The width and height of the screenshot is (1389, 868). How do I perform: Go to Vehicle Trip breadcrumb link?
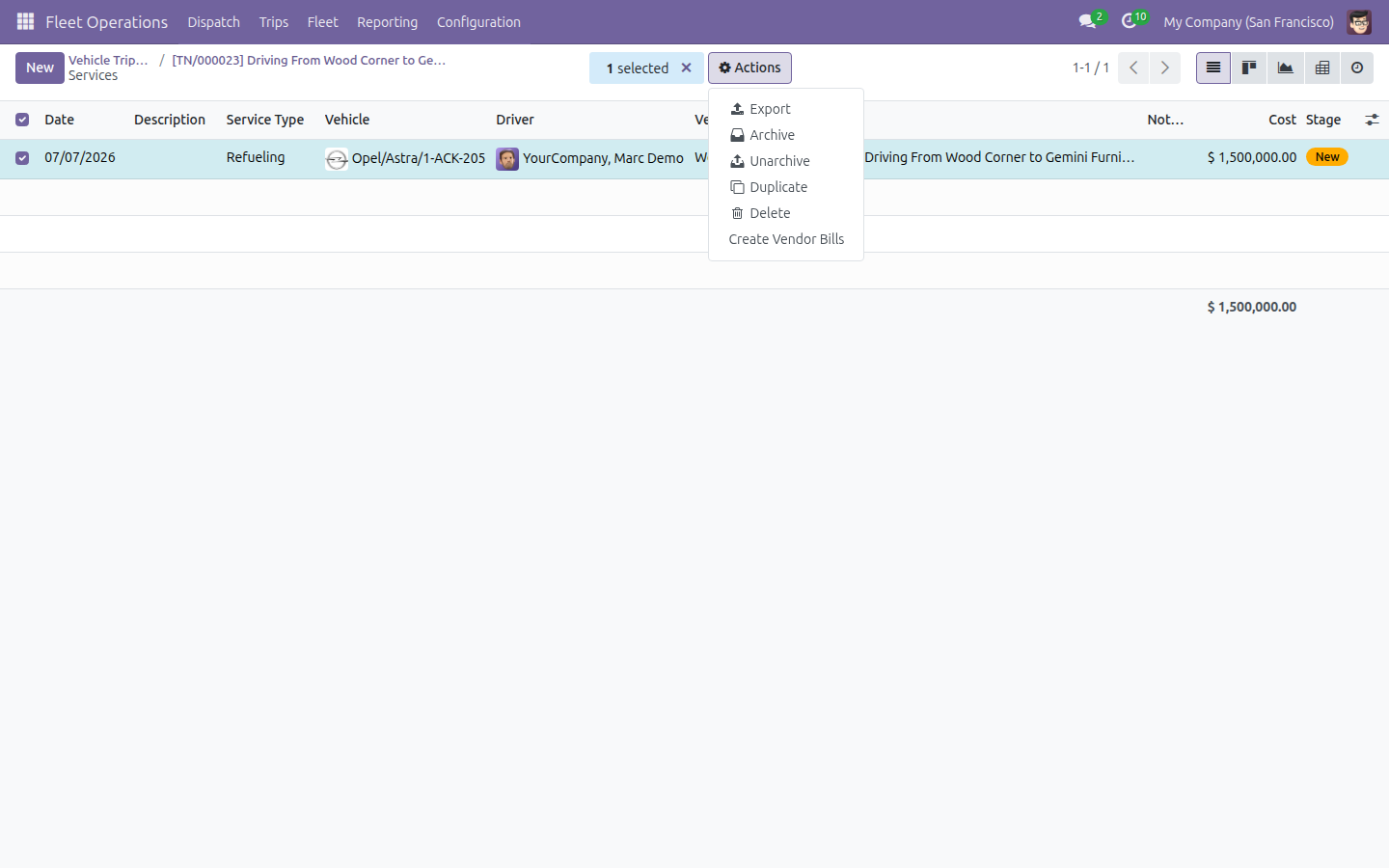coord(108,60)
